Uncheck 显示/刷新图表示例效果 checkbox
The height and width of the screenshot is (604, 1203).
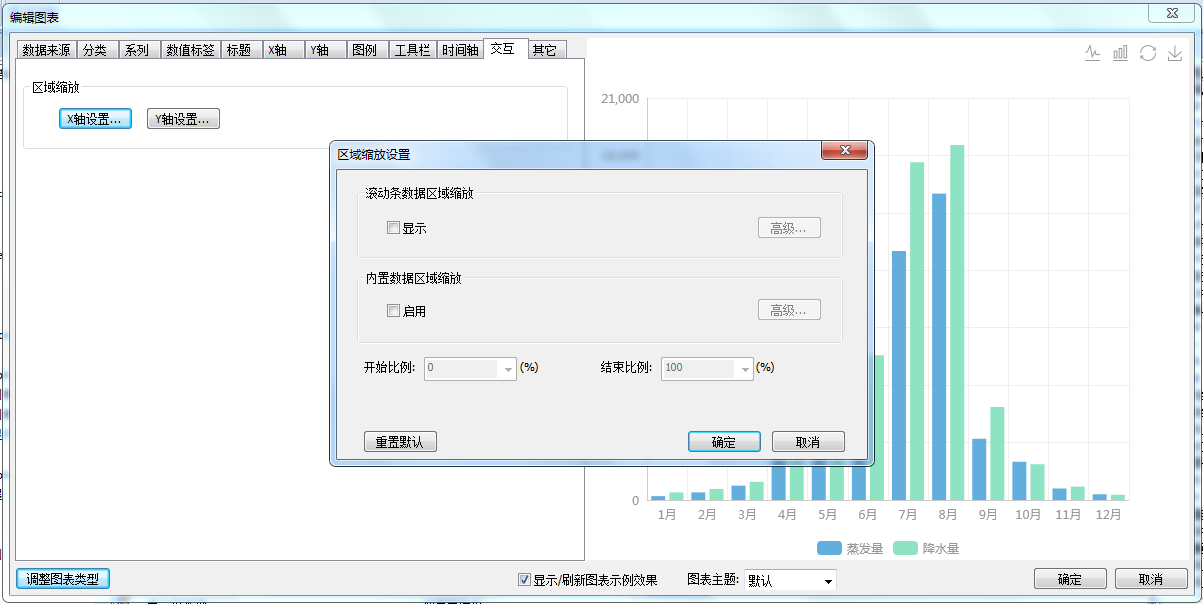(524, 580)
